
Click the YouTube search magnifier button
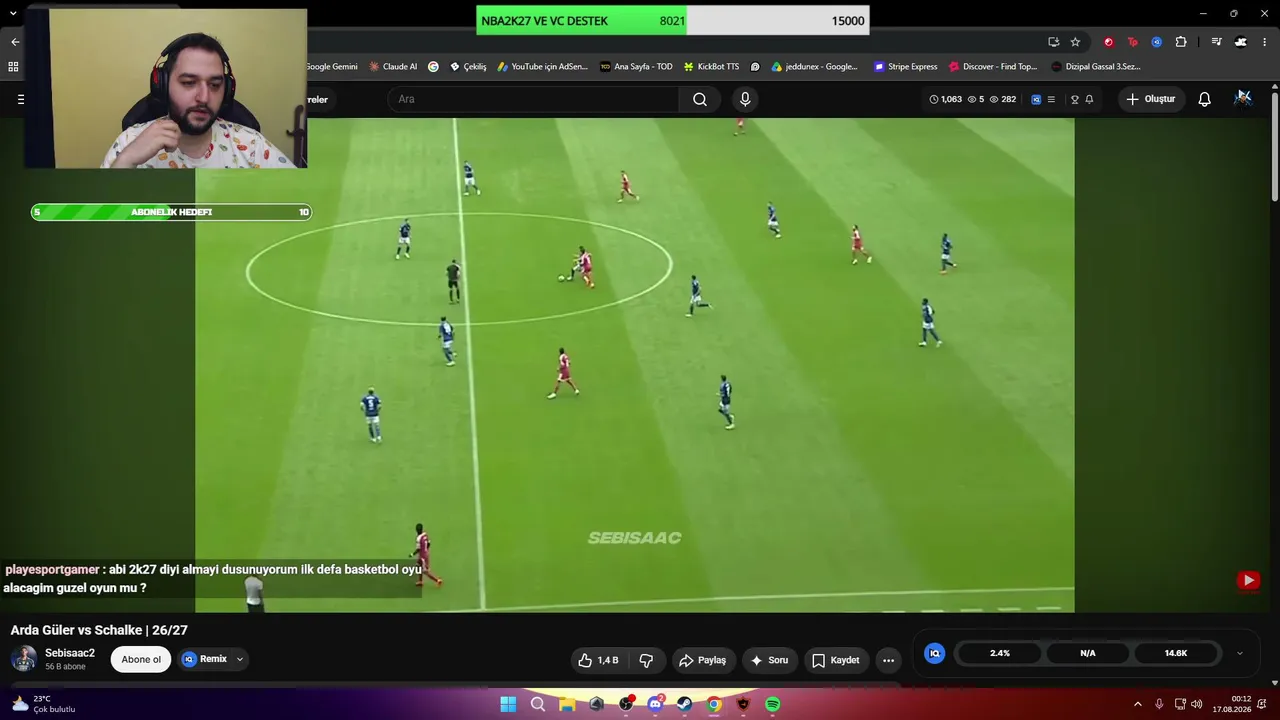pyautogui.click(x=700, y=99)
